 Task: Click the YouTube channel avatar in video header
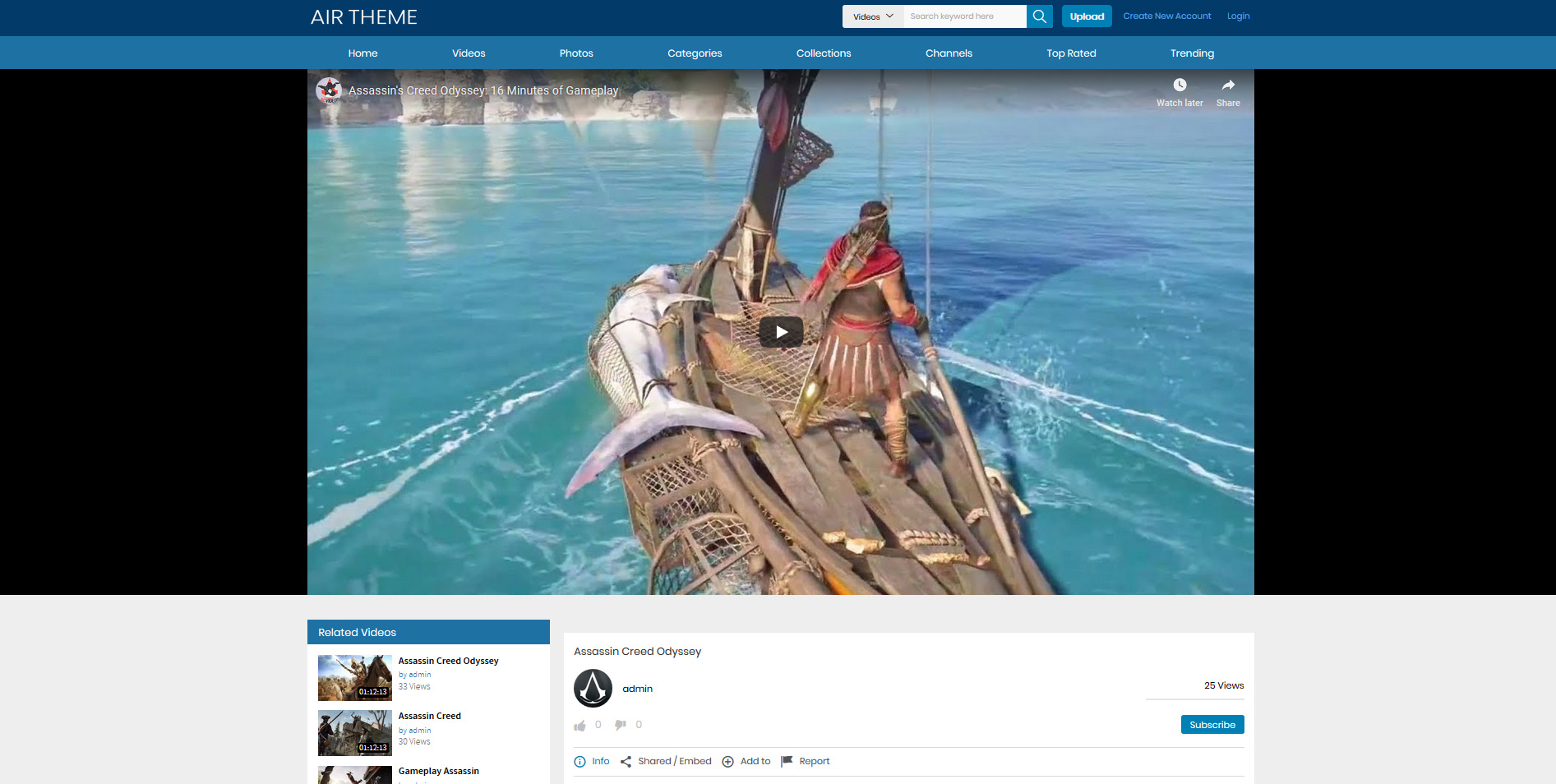[329, 90]
